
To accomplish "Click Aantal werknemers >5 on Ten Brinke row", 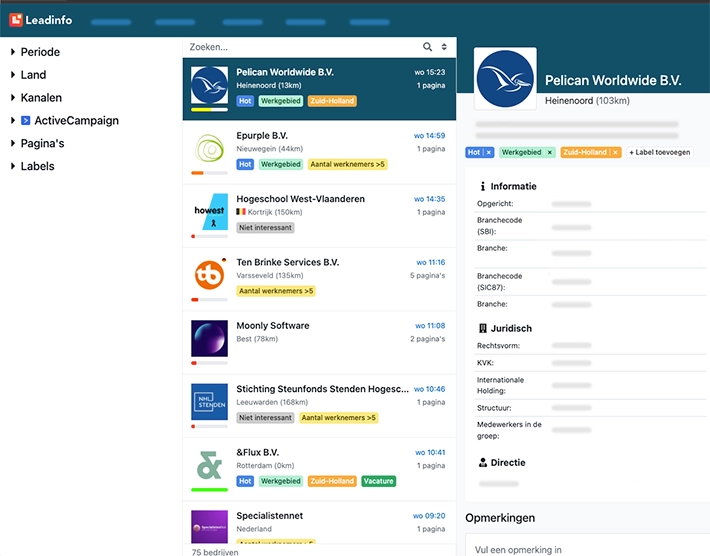I will [276, 291].
